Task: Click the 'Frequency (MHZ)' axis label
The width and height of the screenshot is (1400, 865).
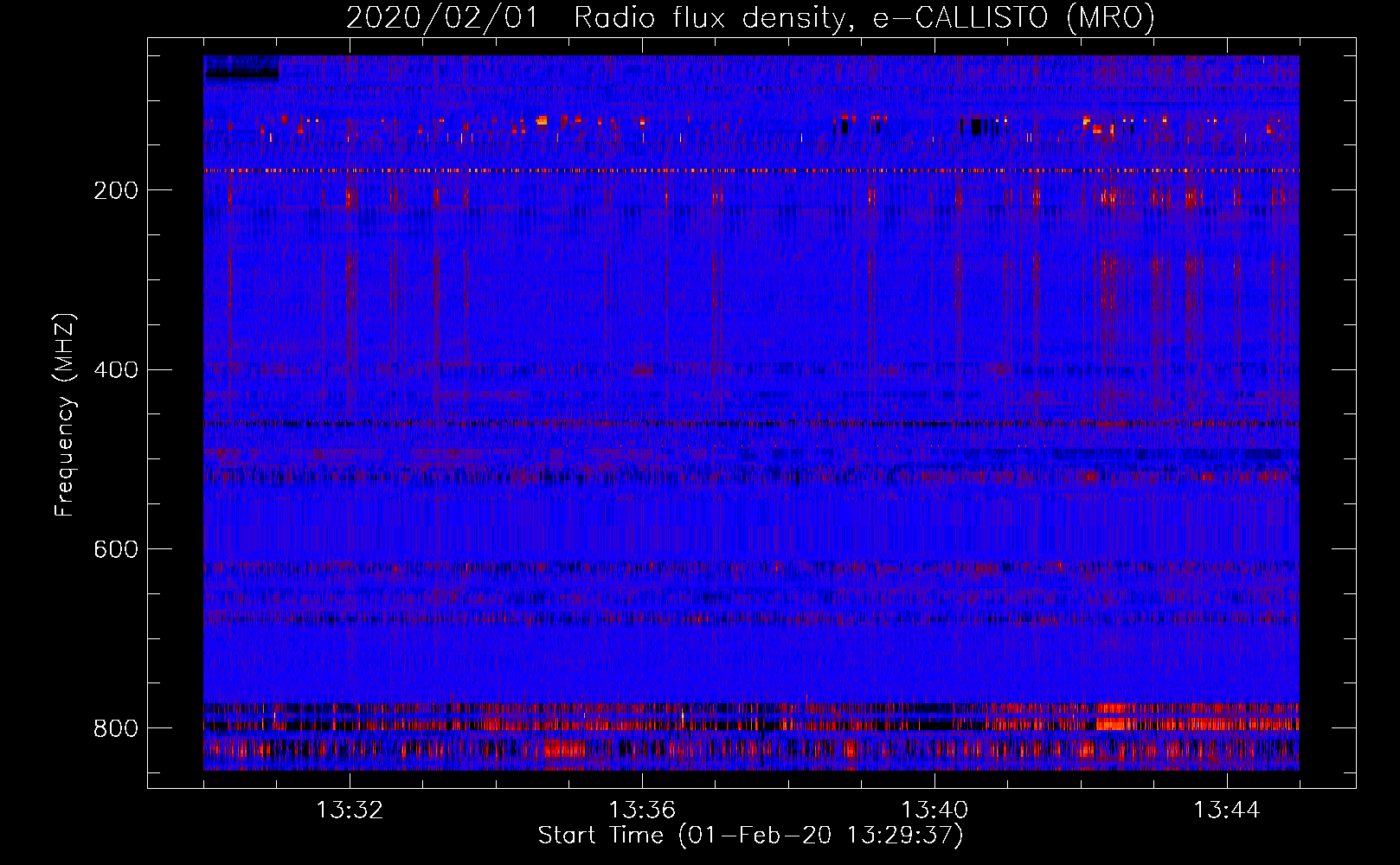Action: (x=65, y=415)
